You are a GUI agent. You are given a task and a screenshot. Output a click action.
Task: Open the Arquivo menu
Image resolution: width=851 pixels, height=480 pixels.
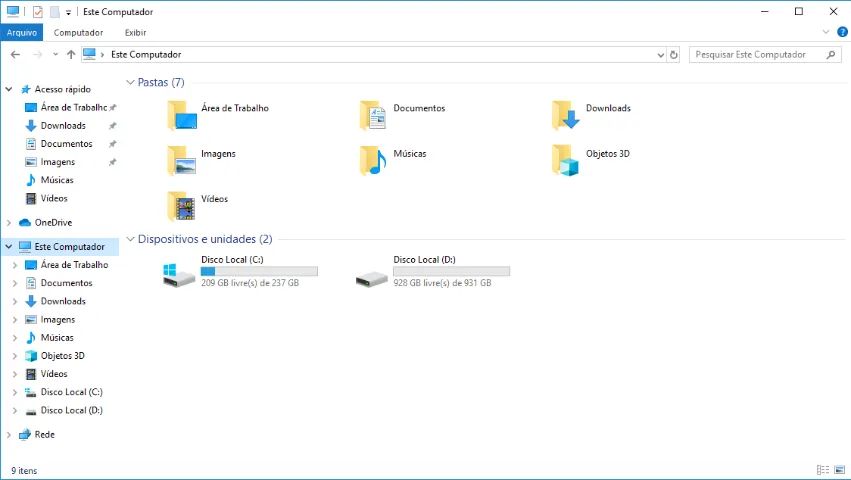21,32
